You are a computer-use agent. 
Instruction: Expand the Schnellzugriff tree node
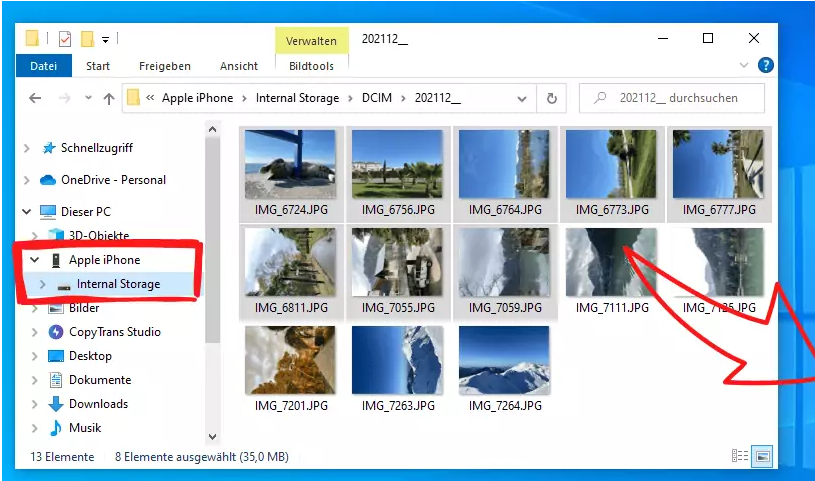tap(26, 148)
